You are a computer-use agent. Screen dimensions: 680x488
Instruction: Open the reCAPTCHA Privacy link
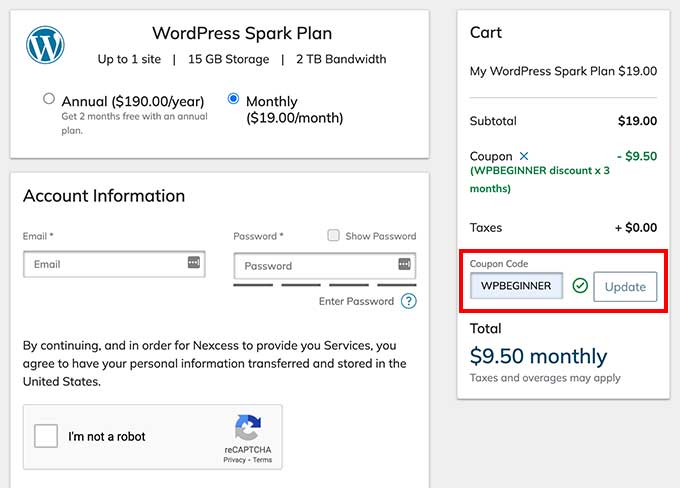pyautogui.click(x=235, y=460)
